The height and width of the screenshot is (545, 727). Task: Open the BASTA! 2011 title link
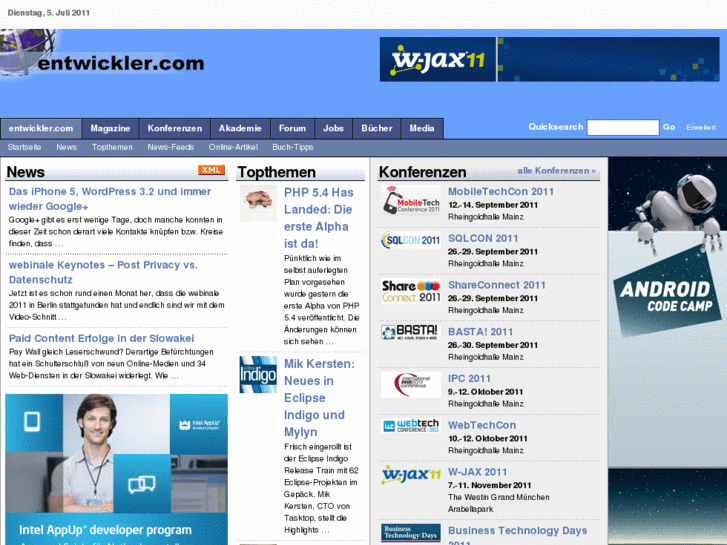pos(480,332)
